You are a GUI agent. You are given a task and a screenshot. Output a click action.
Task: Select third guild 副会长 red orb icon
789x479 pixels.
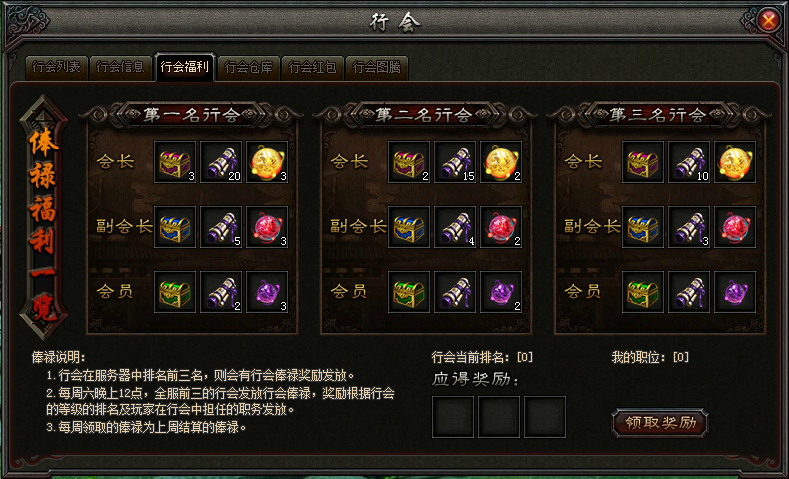click(735, 227)
